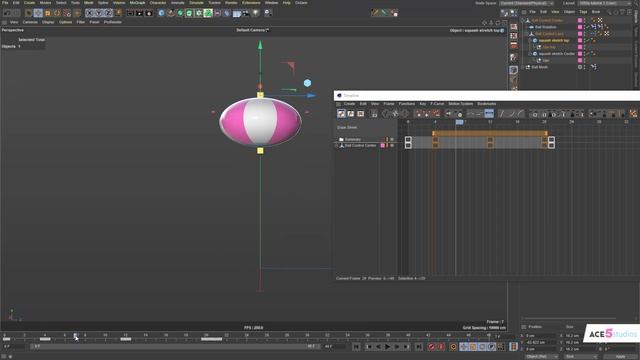
Task: Collapse Ball Control Center in Object Manager
Action: [523, 20]
